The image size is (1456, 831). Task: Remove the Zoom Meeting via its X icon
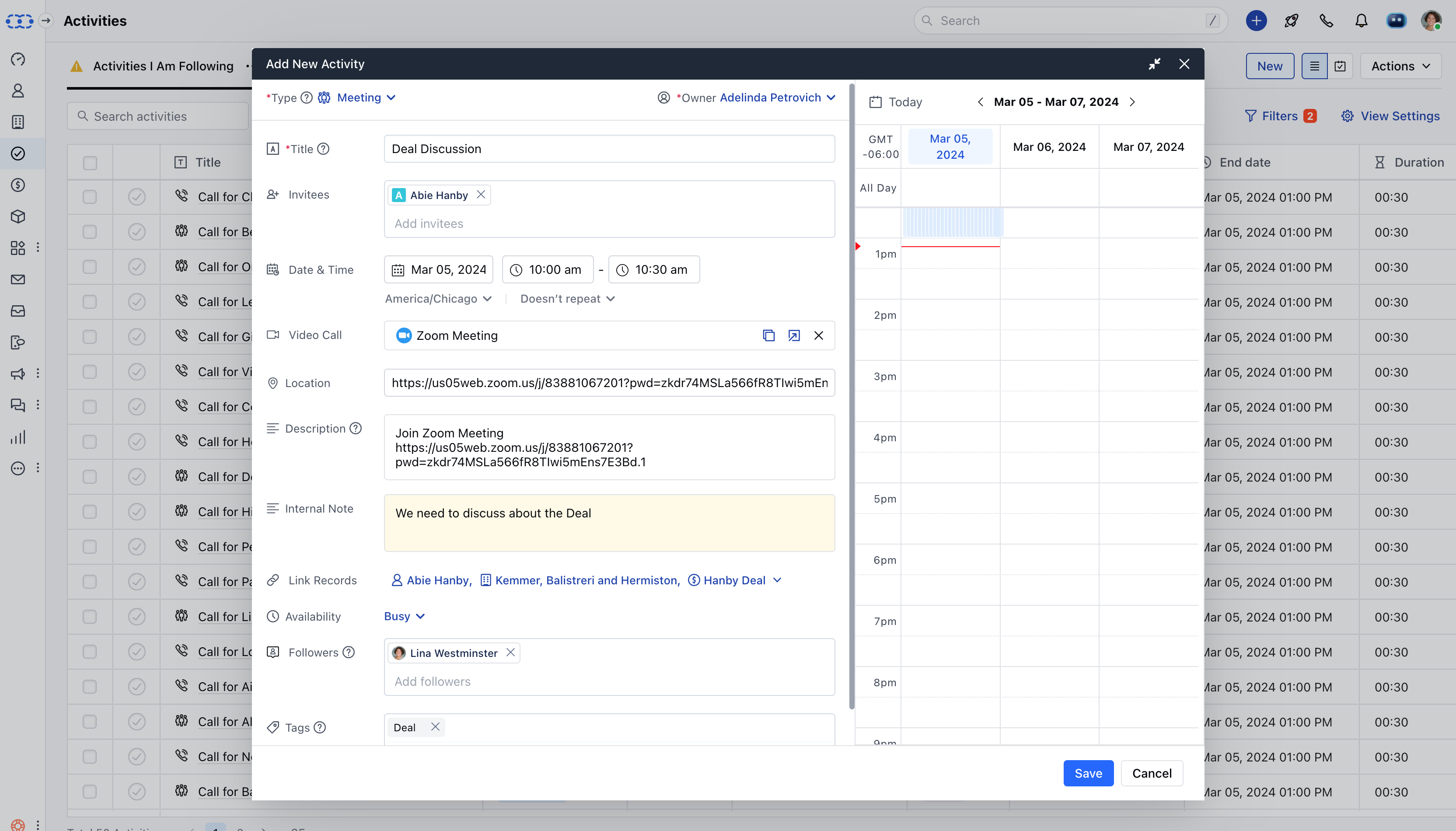pyautogui.click(x=818, y=335)
